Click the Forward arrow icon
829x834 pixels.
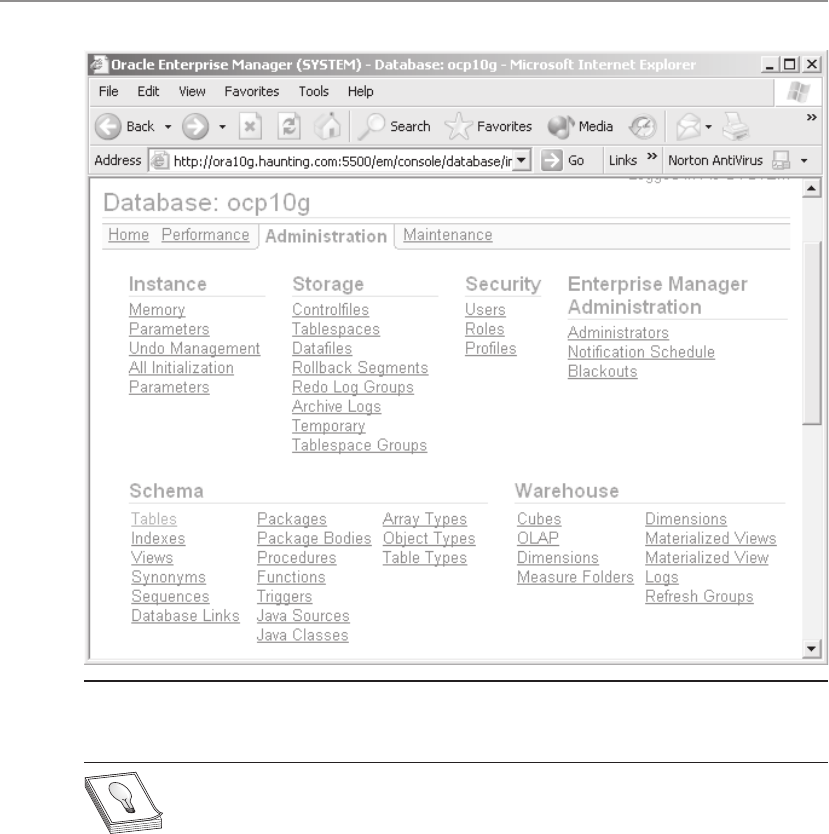click(195, 127)
